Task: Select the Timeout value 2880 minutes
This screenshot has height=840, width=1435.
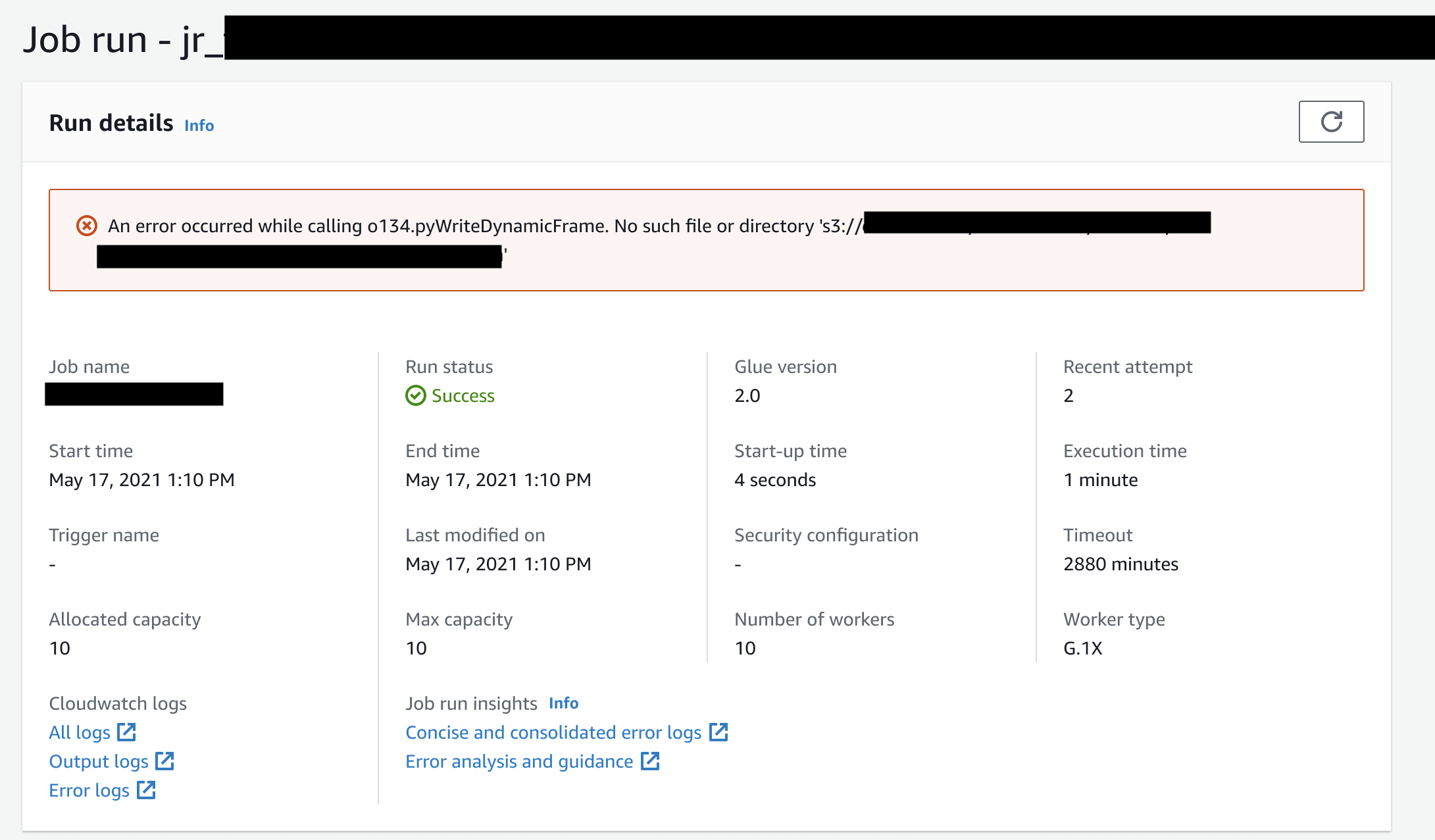Action: (x=1120, y=564)
